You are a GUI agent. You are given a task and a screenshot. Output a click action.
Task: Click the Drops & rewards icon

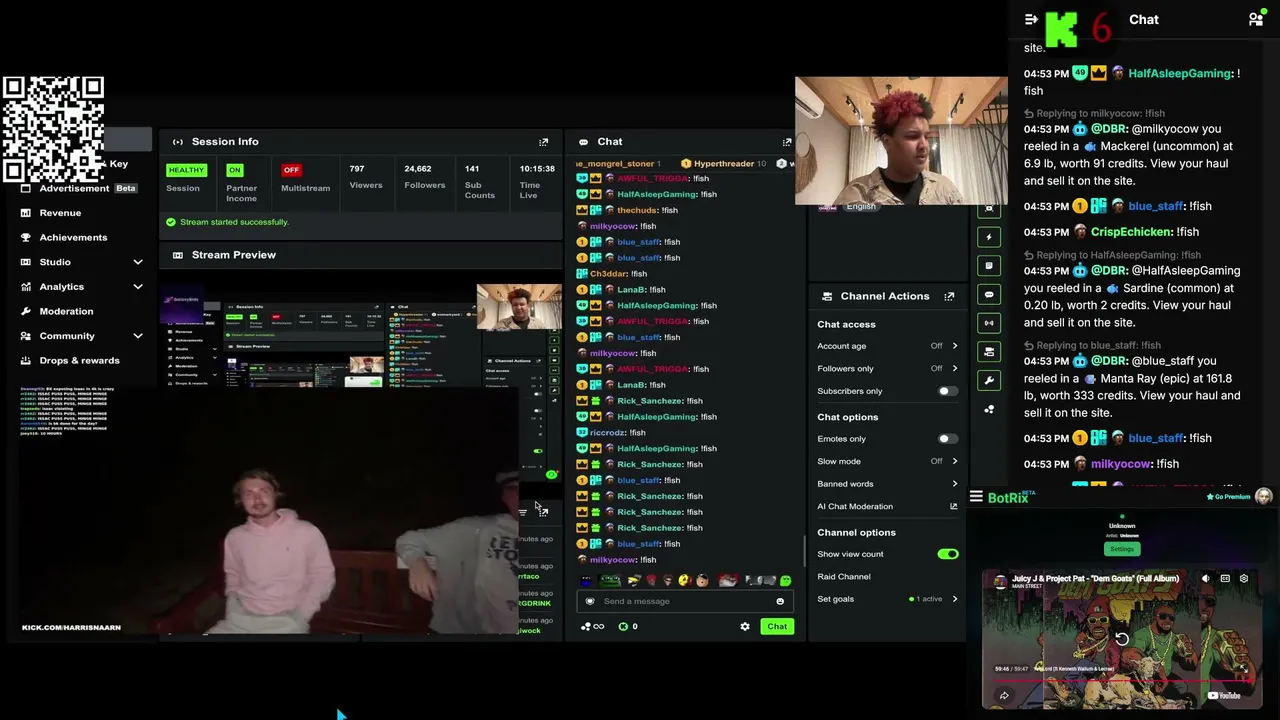click(x=26, y=361)
